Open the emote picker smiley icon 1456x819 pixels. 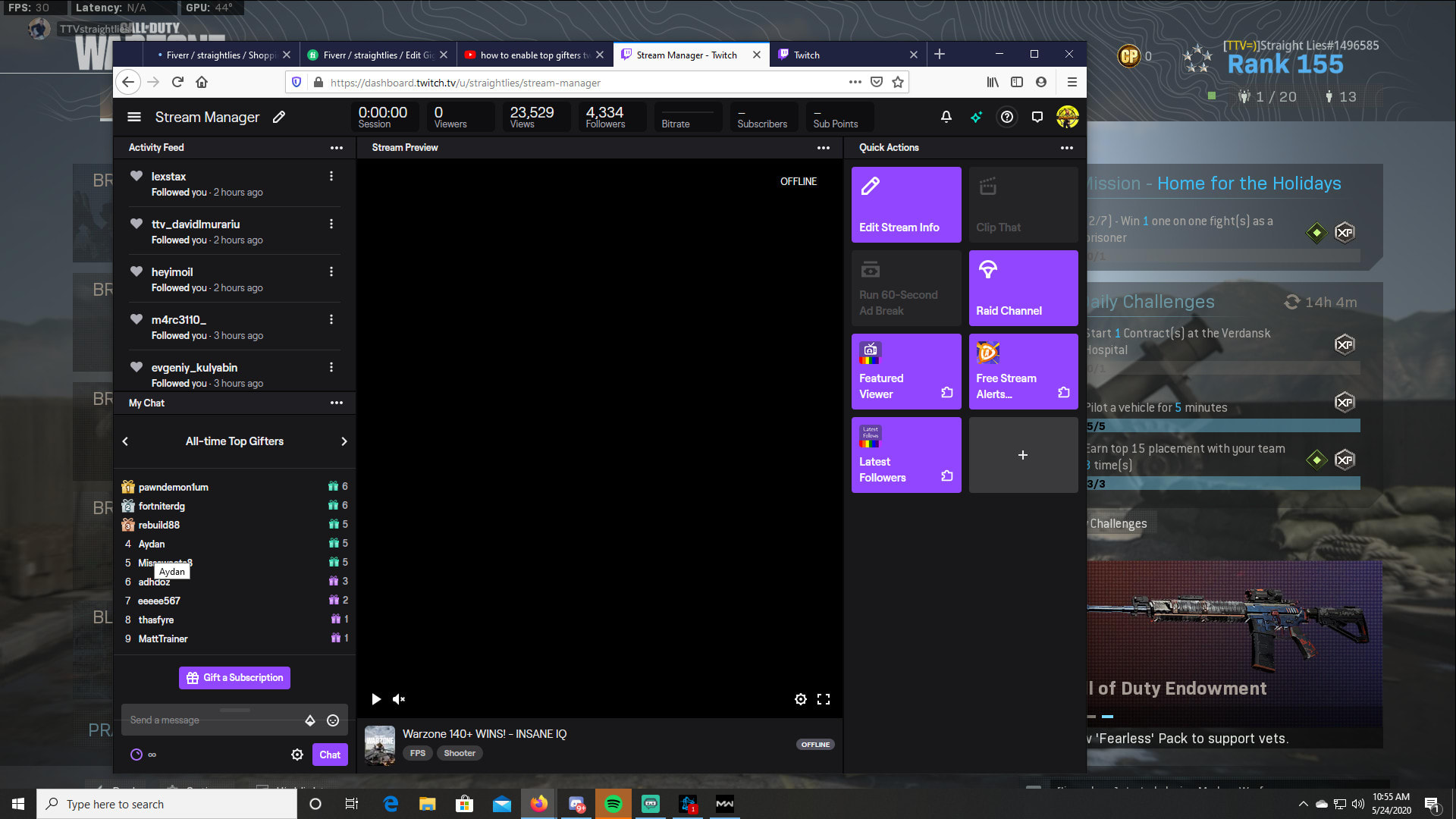(x=333, y=720)
